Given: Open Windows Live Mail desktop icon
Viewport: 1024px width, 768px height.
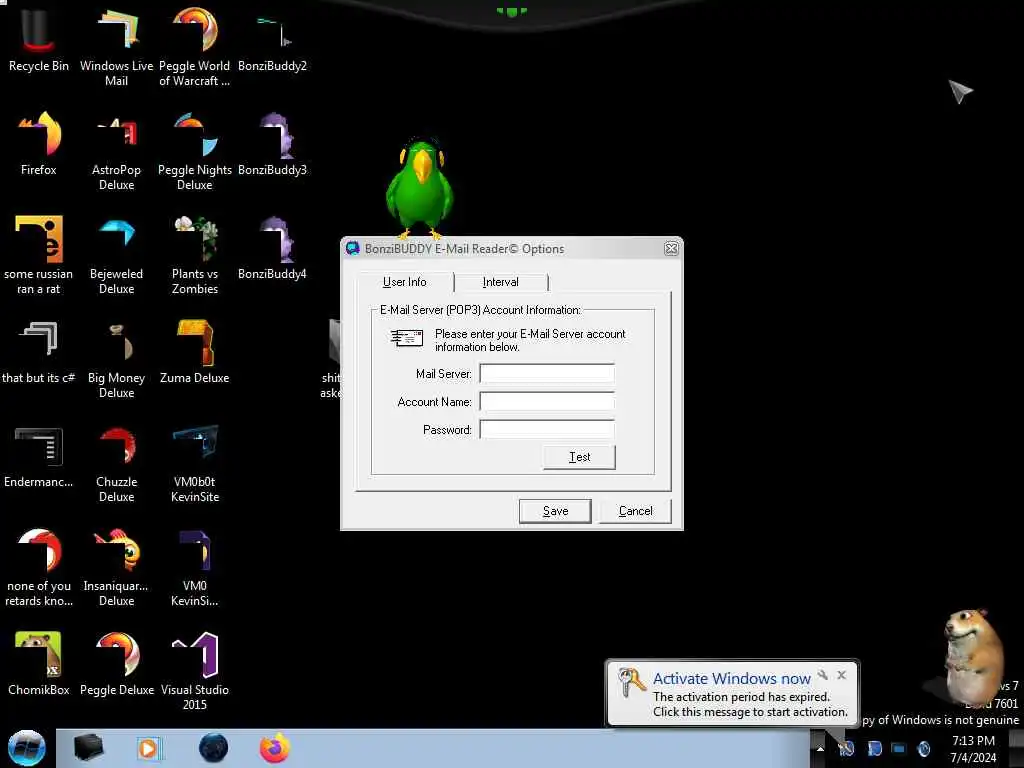Looking at the screenshot, I should pyautogui.click(x=116, y=47).
